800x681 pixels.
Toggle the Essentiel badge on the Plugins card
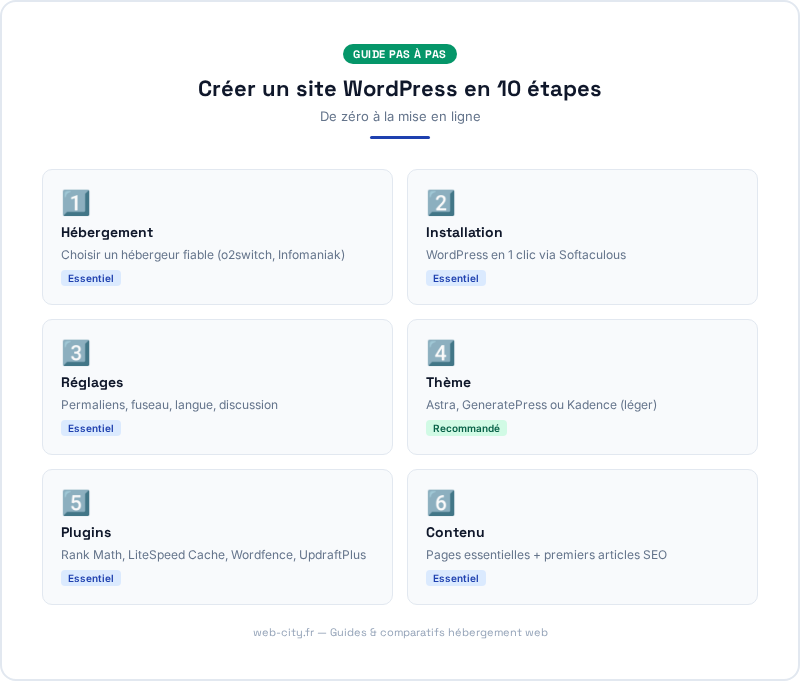(91, 578)
